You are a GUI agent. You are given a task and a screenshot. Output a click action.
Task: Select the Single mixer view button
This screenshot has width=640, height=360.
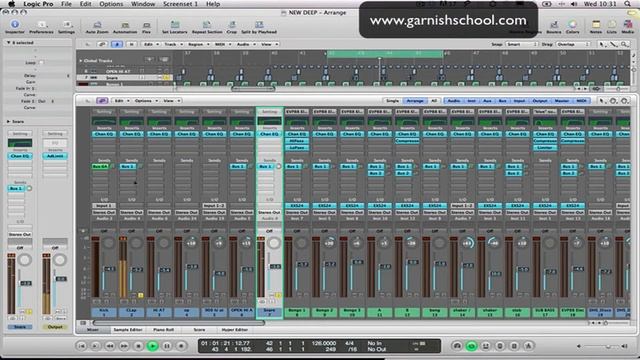tap(392, 101)
